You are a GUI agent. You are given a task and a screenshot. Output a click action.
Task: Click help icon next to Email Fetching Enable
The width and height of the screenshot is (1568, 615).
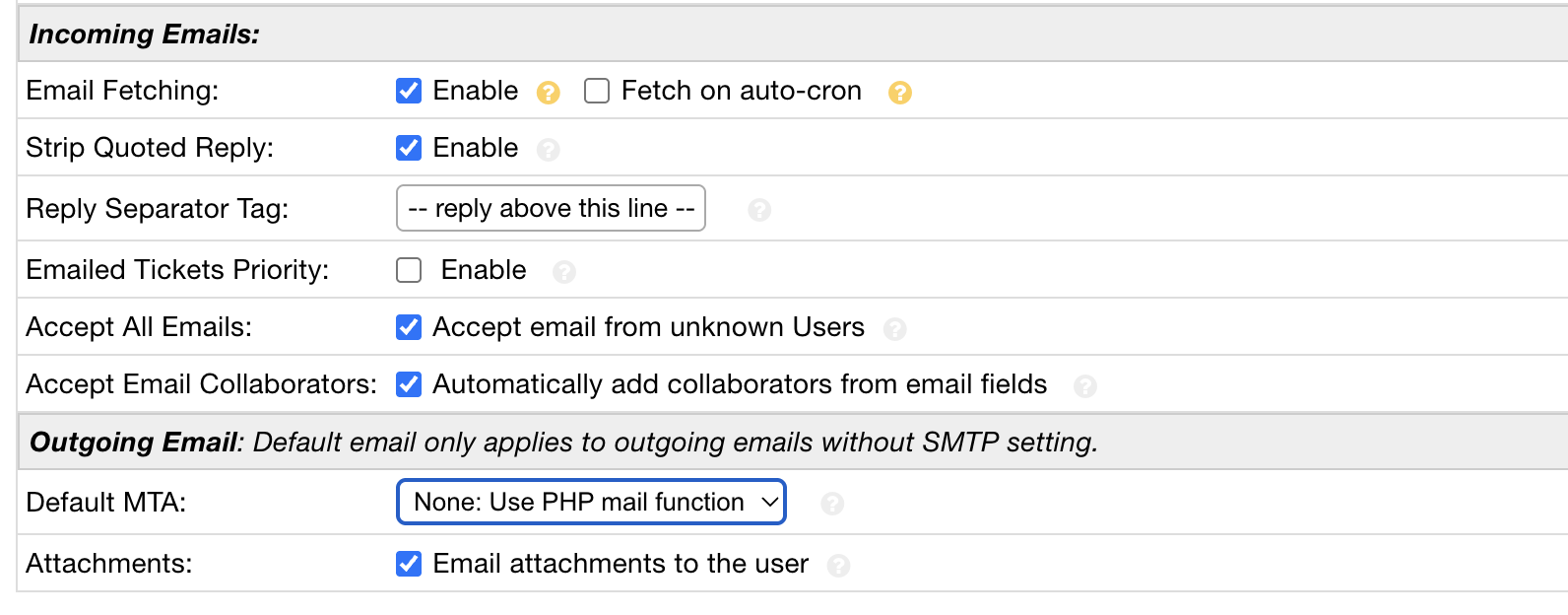548,93
